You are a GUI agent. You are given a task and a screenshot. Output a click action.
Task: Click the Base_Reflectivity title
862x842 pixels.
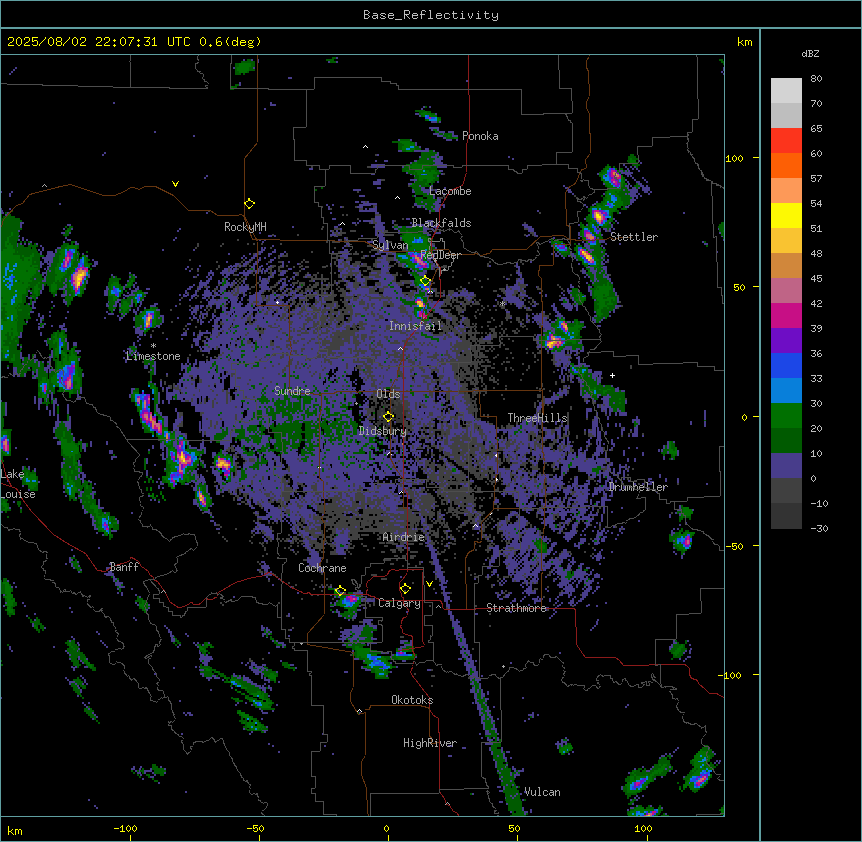[x=431, y=15]
